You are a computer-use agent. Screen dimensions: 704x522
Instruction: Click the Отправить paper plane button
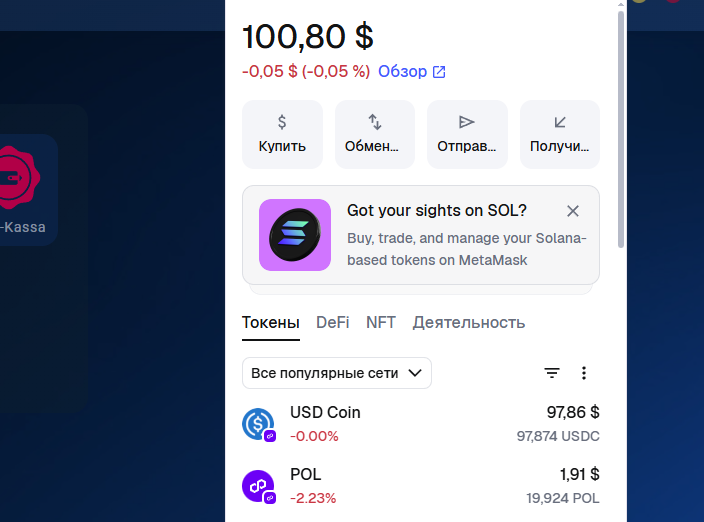pos(467,134)
